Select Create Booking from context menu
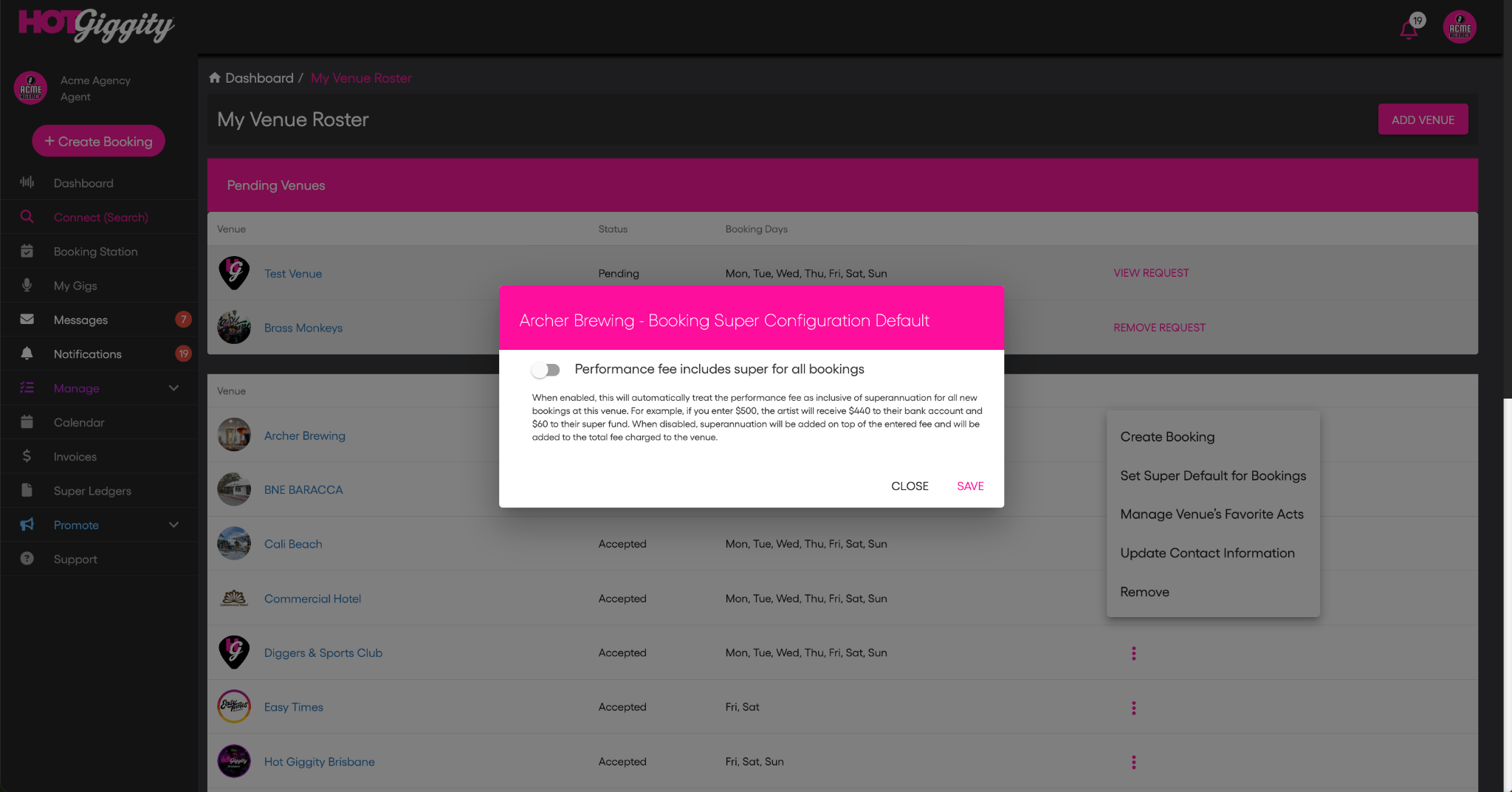1512x792 pixels. coord(1213,437)
